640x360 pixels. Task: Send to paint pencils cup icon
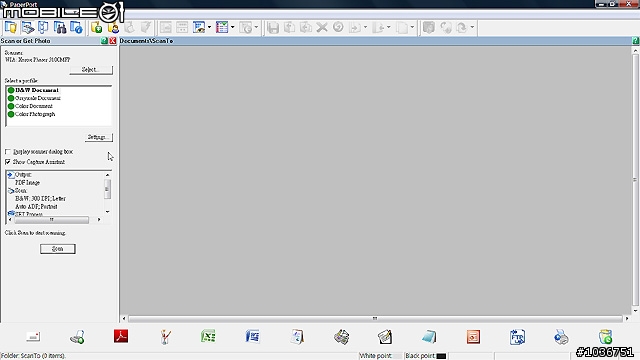[165, 337]
